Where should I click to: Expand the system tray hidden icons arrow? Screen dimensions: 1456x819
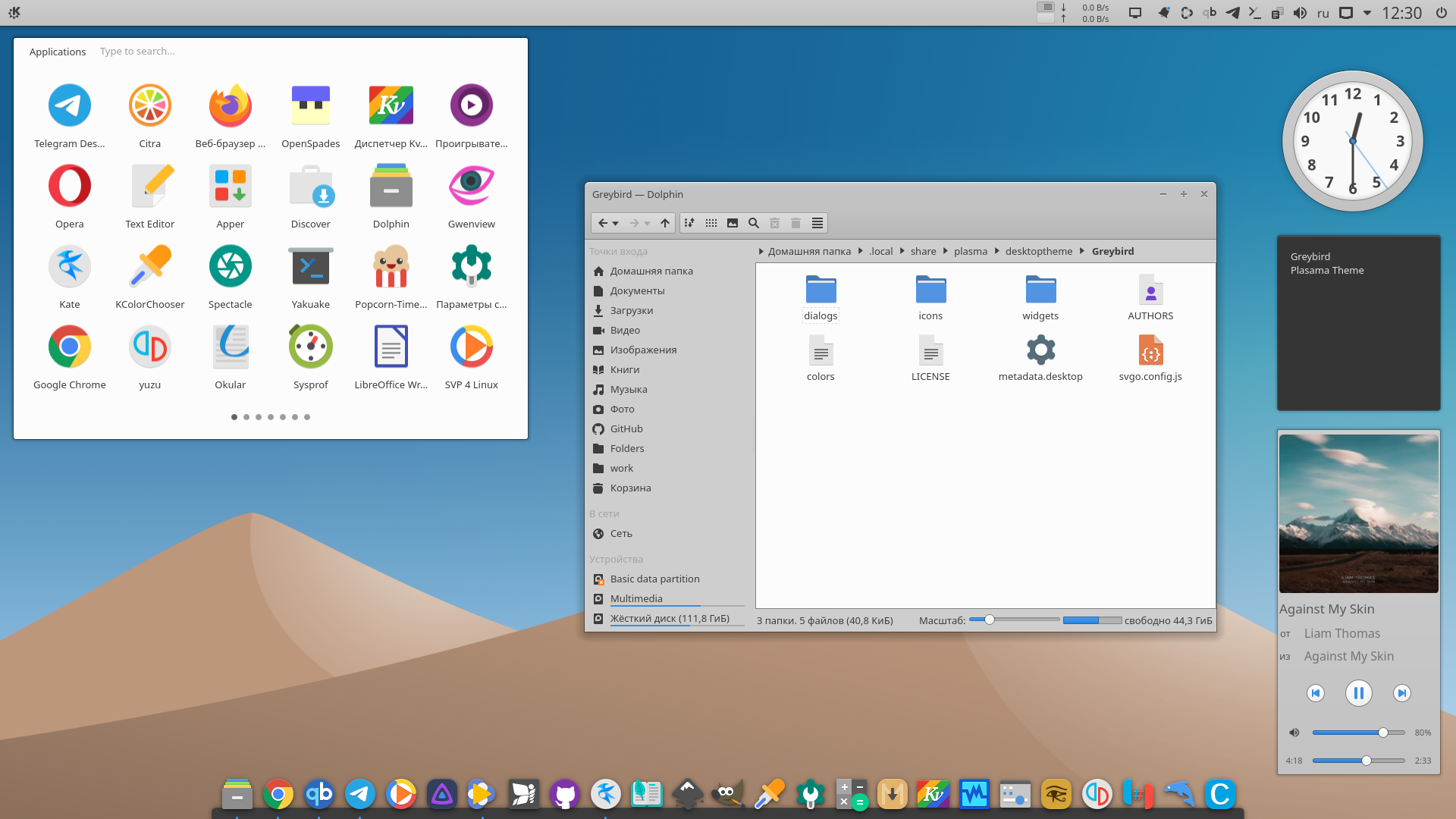click(1367, 13)
